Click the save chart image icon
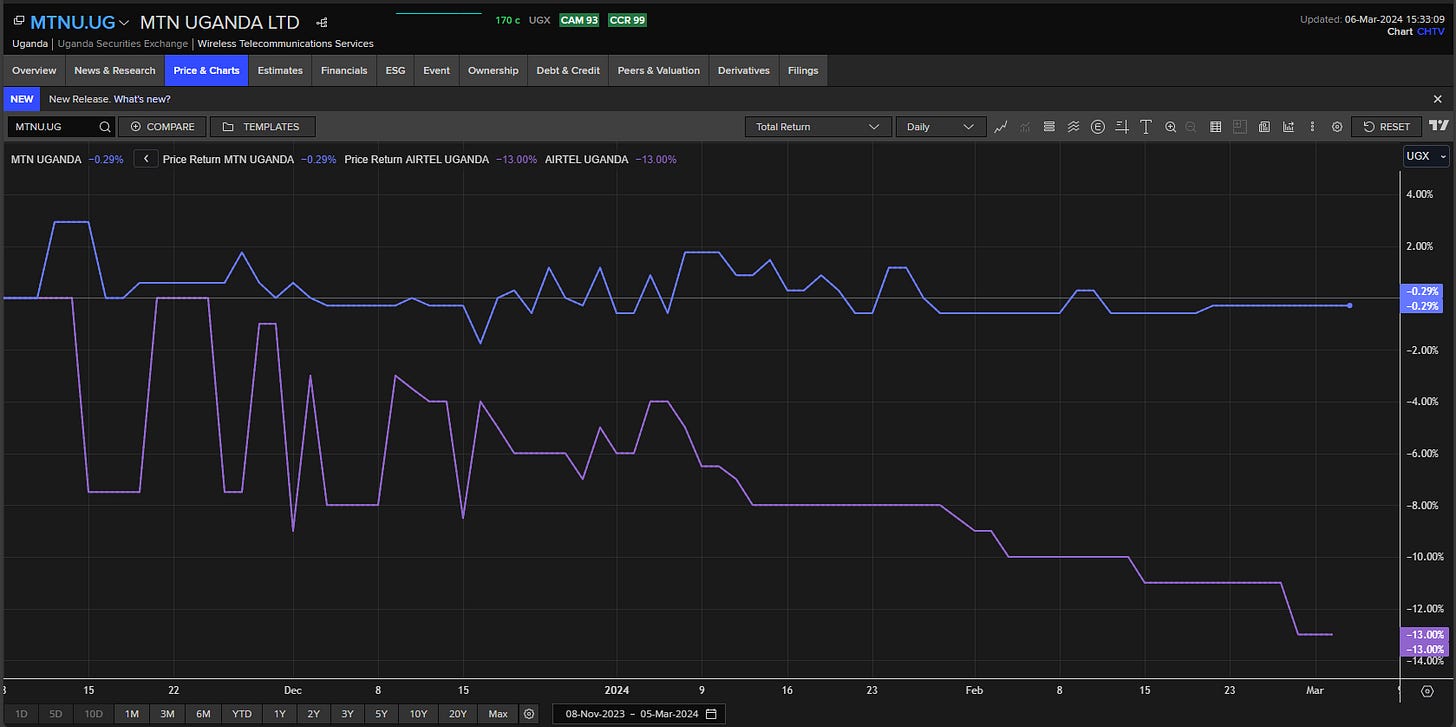The height and width of the screenshot is (727, 1456). (x=1264, y=127)
